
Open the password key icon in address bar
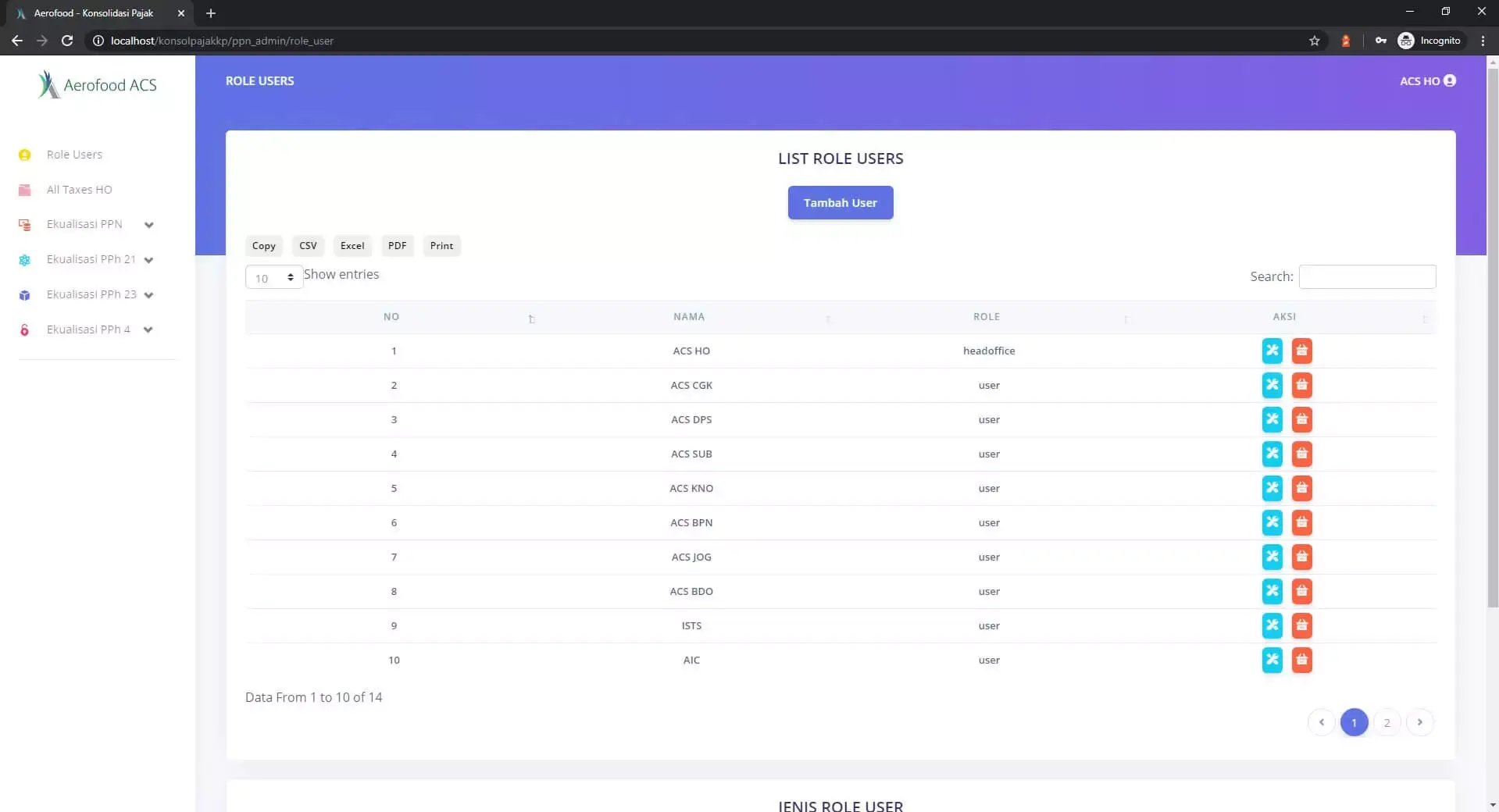click(x=1381, y=41)
